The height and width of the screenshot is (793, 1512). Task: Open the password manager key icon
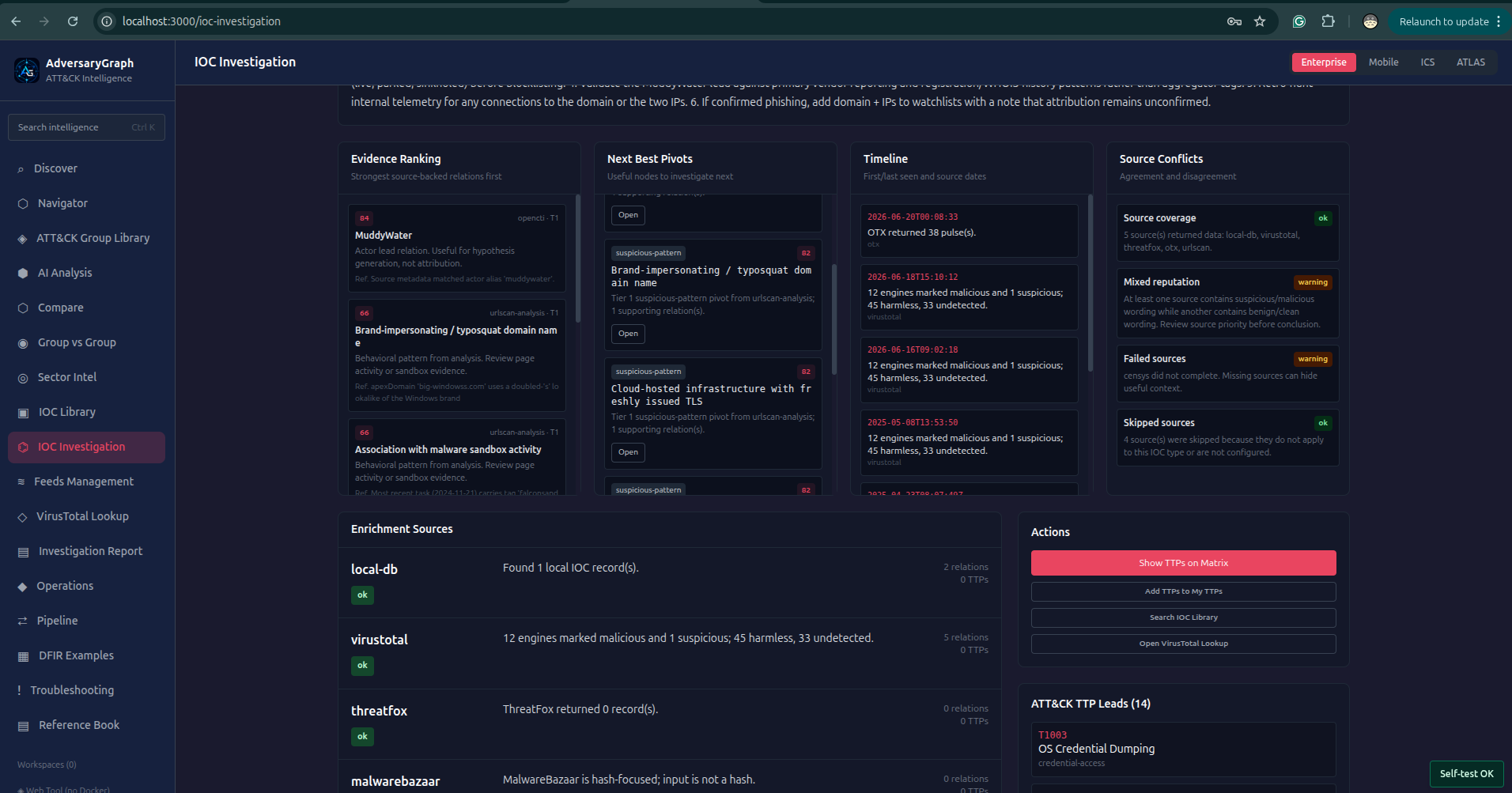1234,21
